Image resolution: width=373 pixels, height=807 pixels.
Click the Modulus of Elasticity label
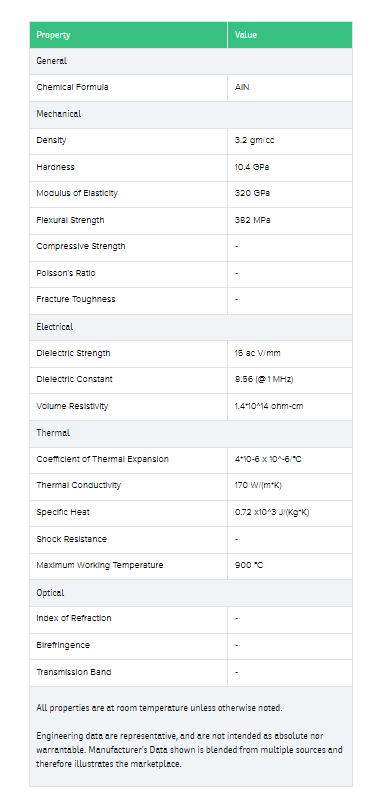click(x=77, y=194)
